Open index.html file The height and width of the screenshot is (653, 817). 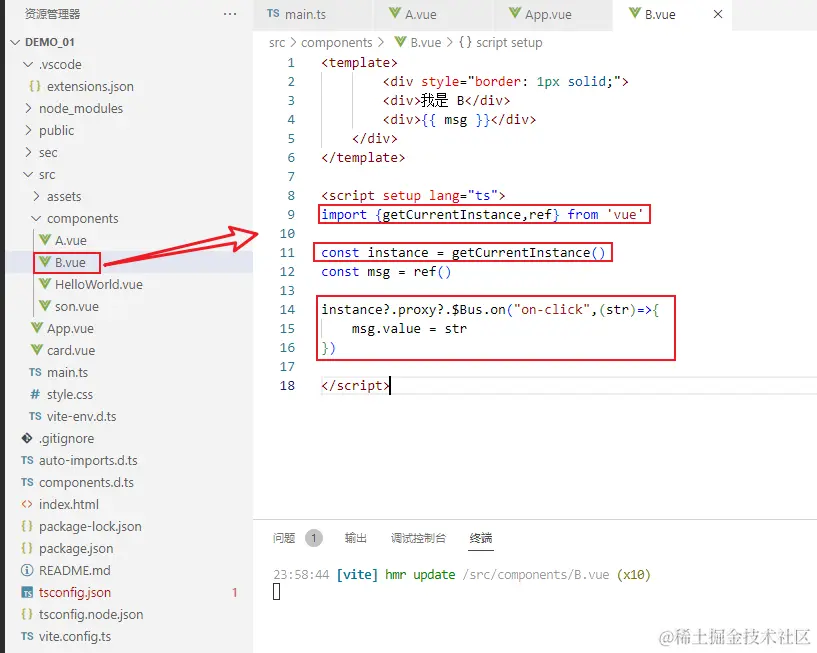pos(69,504)
